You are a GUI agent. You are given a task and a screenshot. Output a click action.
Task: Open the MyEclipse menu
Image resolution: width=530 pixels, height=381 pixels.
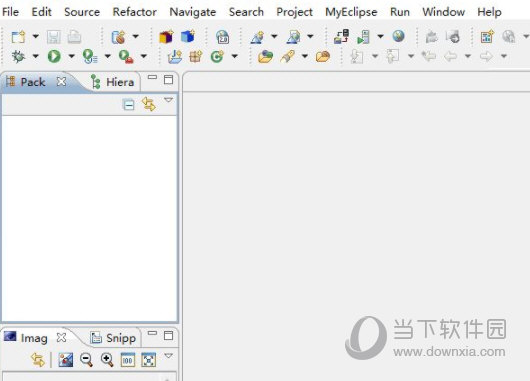351,12
